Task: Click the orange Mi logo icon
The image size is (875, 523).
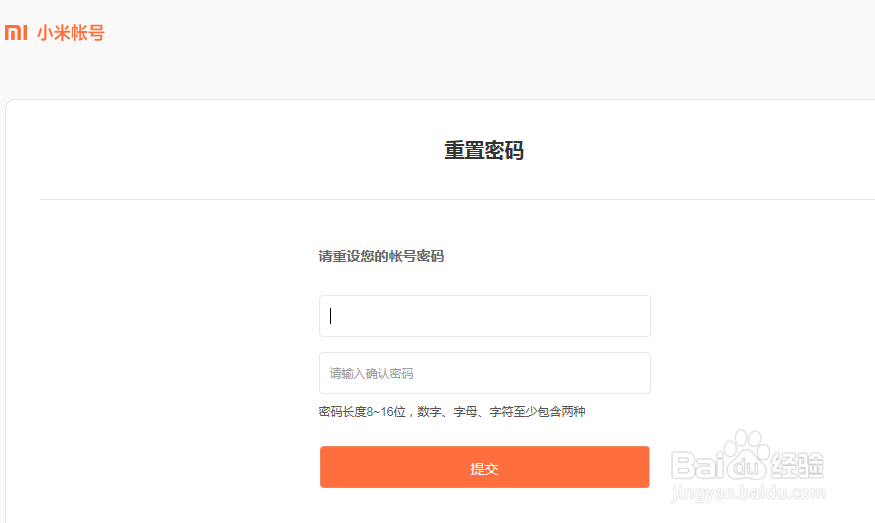Action: pyautogui.click(x=16, y=32)
